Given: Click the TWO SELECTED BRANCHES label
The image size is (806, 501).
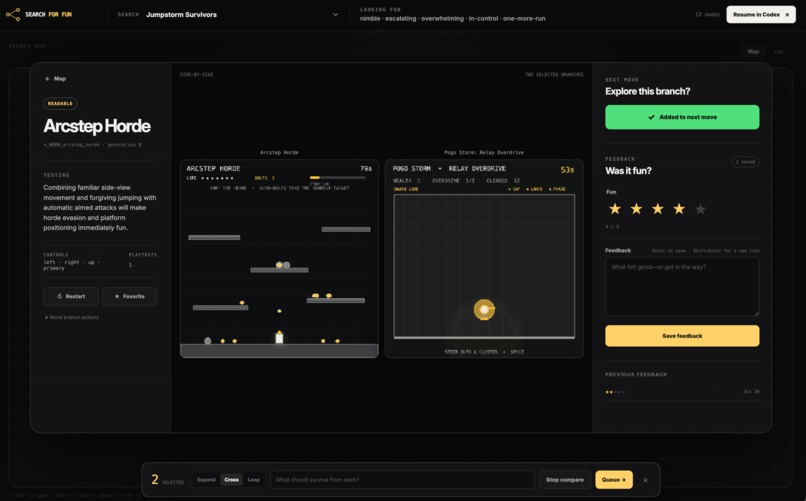Looking at the screenshot, I should pos(554,75).
